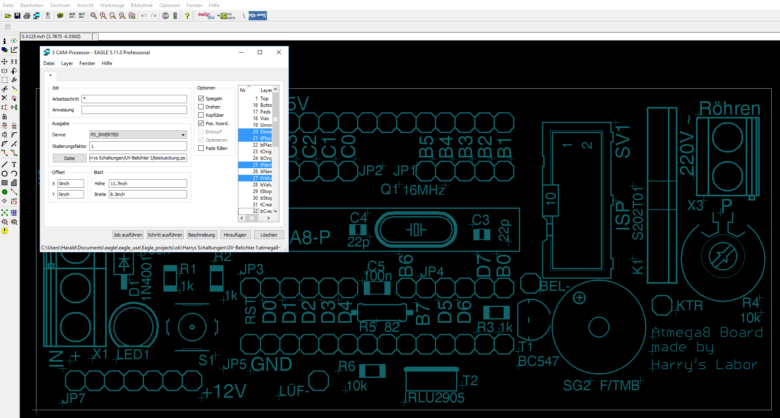Screen dimensions: 780x418
Task: Click the Löschen button
Action: tap(269, 234)
